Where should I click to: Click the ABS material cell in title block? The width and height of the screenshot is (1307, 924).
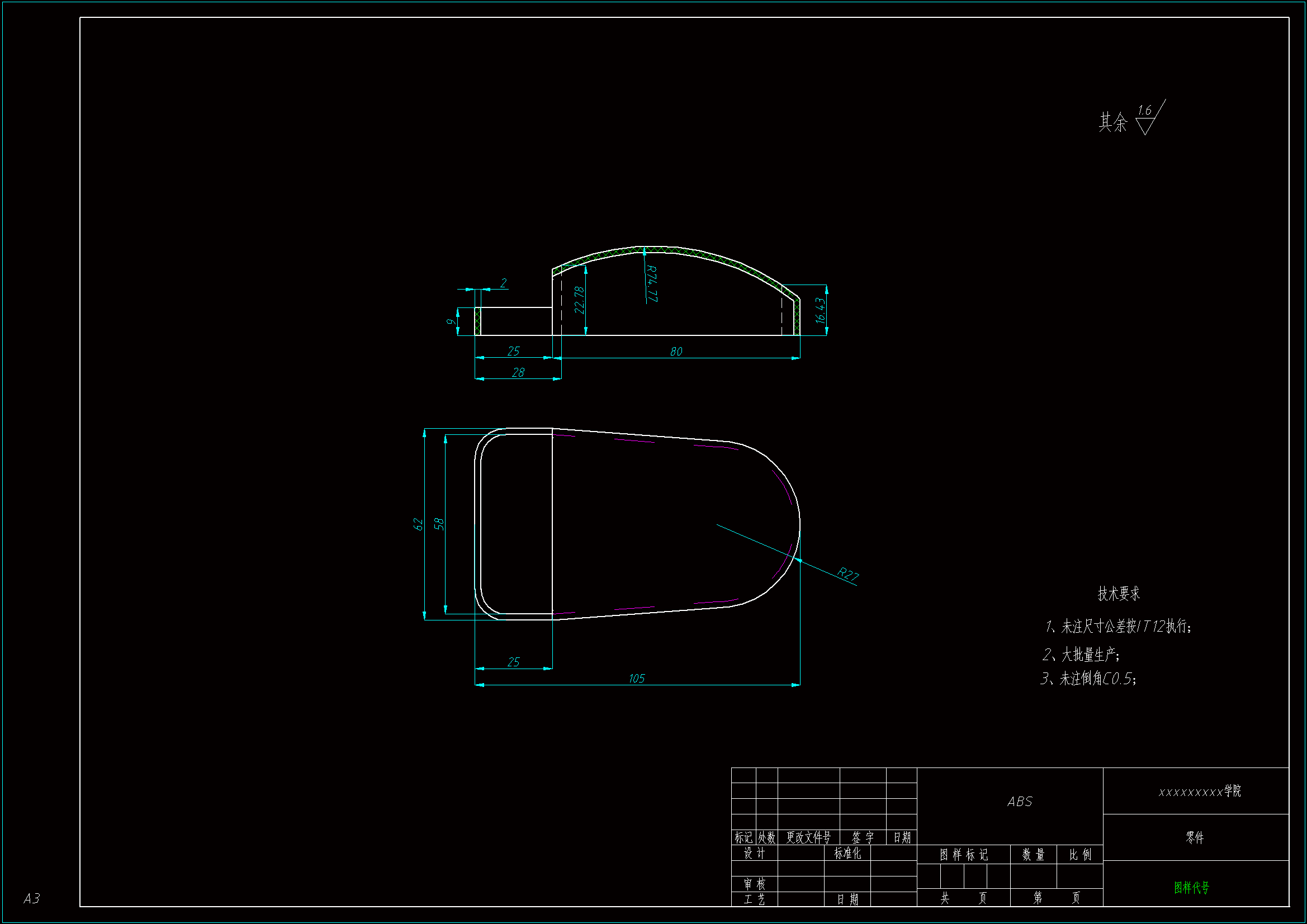(x=1019, y=802)
